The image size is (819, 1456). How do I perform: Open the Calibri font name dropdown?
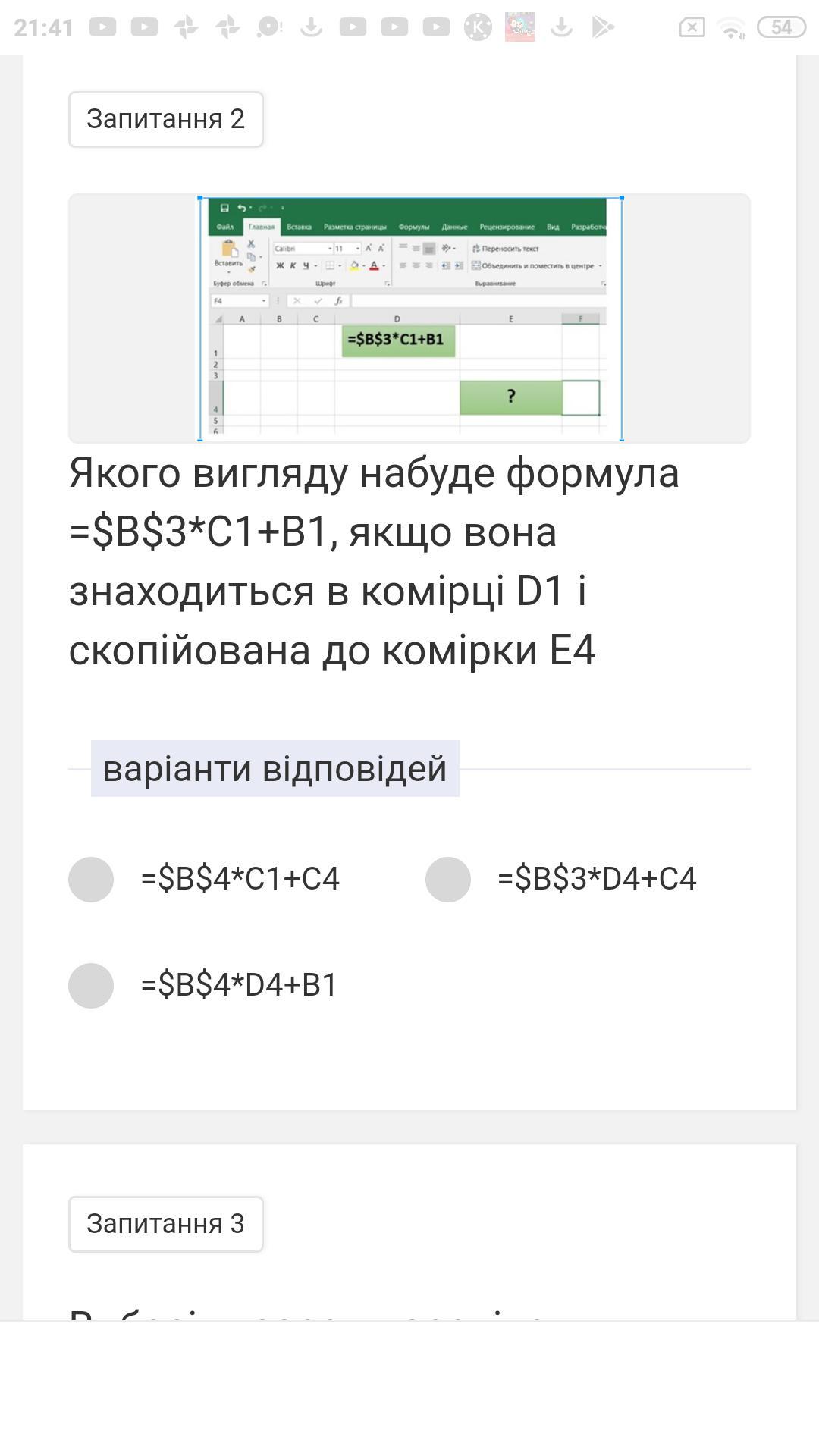330,249
